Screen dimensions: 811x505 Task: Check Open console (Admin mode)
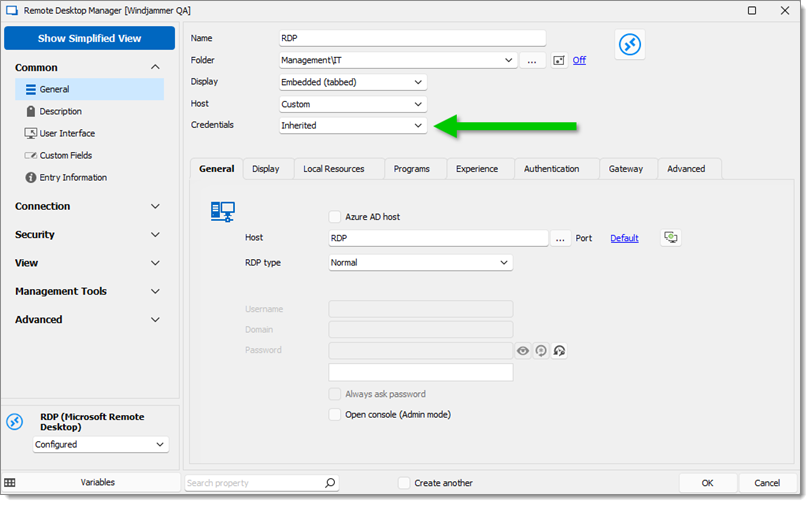pyautogui.click(x=335, y=415)
